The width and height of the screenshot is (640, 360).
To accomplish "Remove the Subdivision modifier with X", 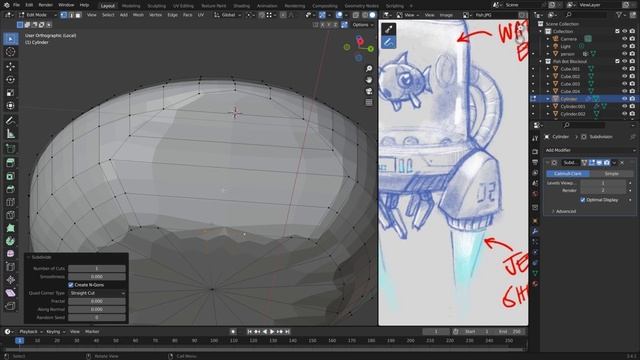I will tap(622, 163).
